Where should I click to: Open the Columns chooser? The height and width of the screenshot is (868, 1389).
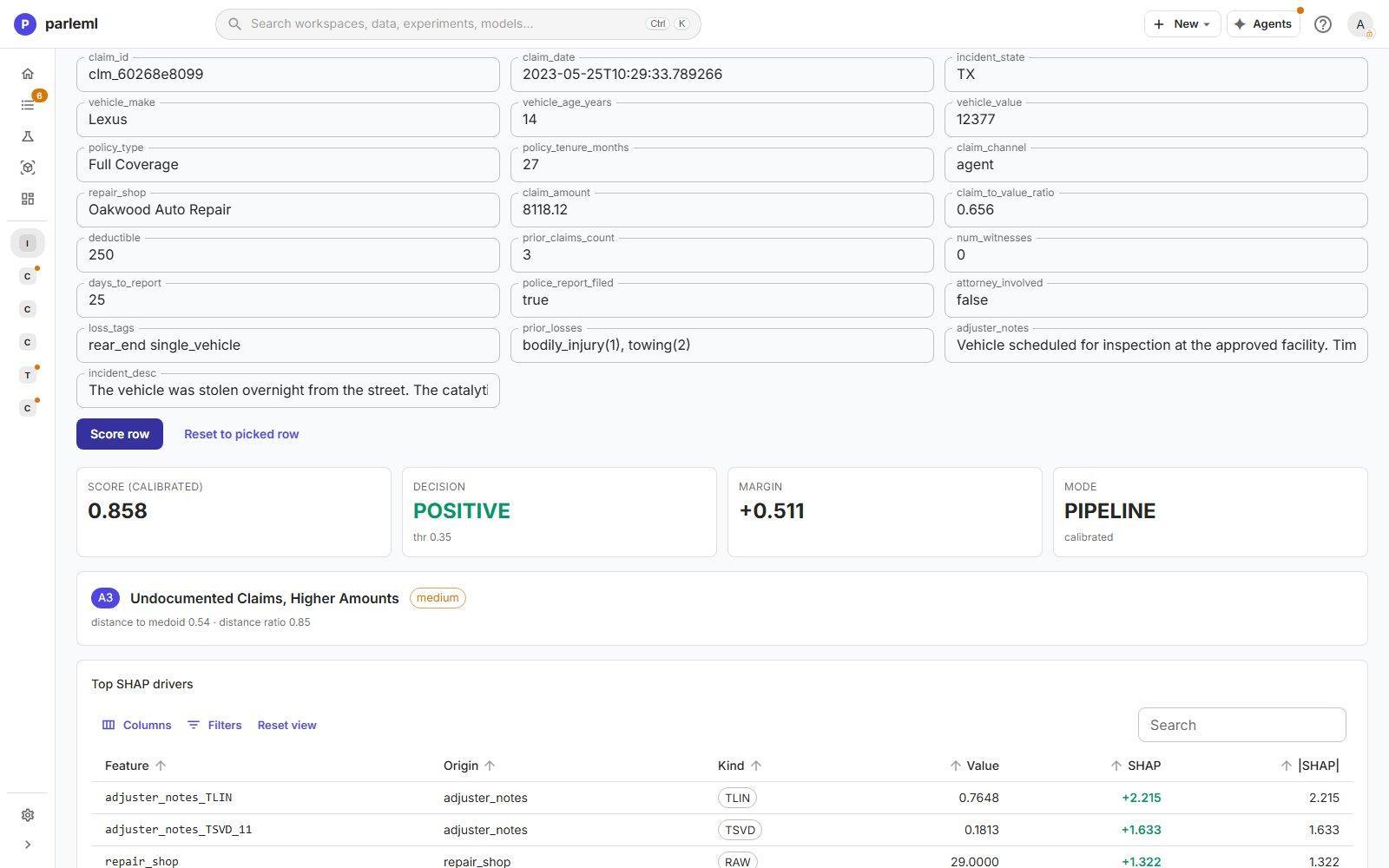(137, 725)
